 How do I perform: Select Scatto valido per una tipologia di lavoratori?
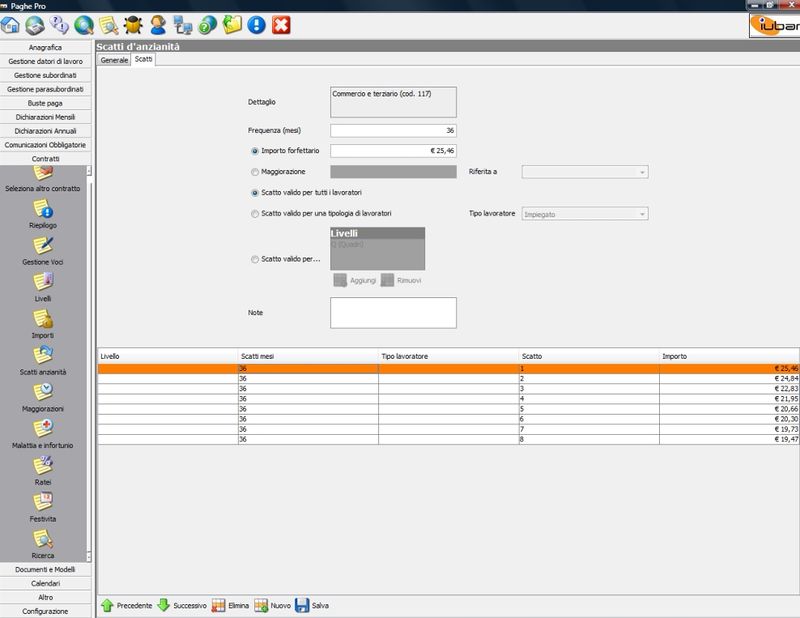pos(254,213)
